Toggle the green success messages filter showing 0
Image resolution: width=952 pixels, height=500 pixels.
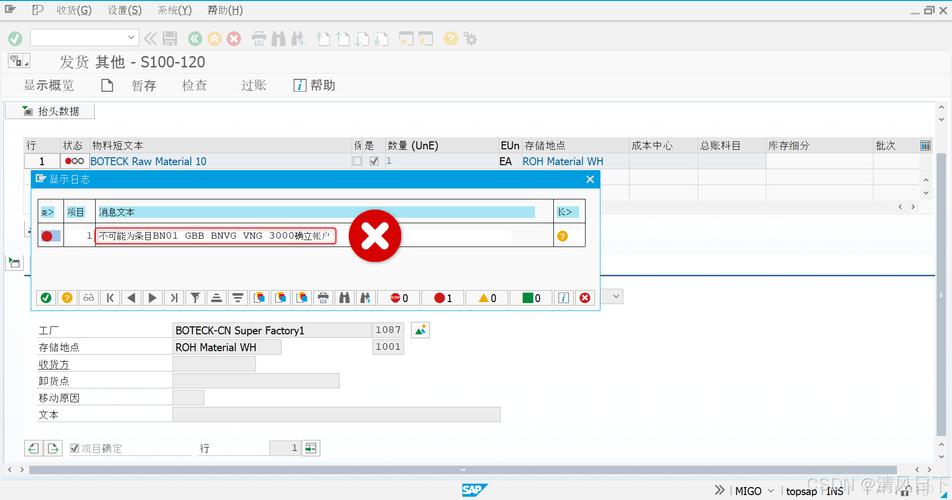[531, 298]
